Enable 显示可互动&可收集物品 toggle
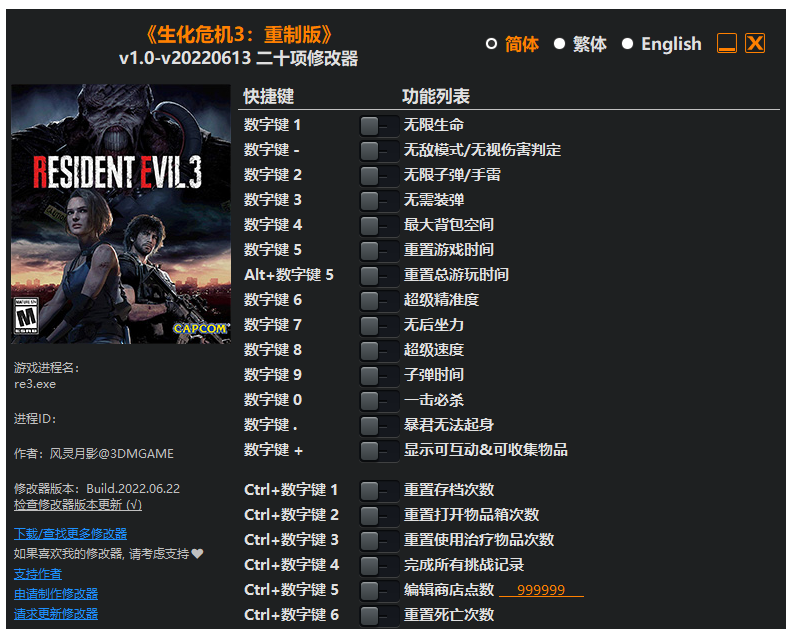This screenshot has height=629, width=792. coord(379,451)
